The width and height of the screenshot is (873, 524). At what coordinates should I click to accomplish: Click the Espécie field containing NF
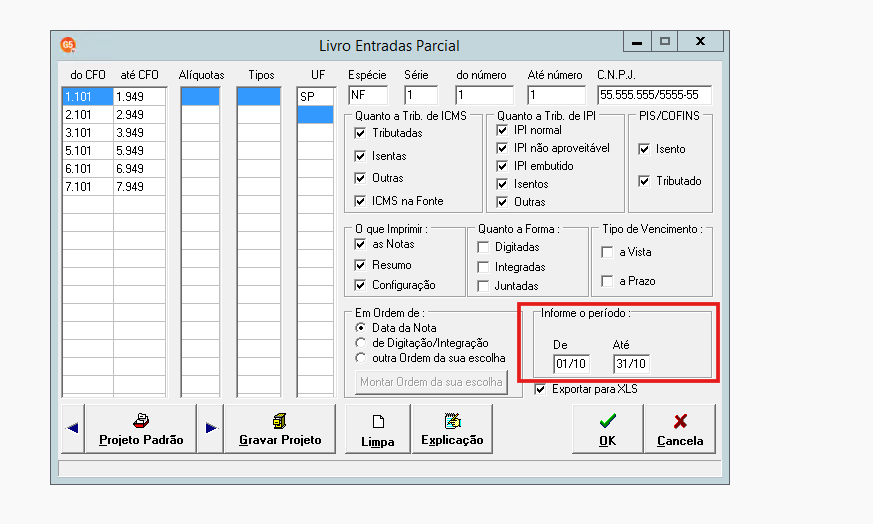pyautogui.click(x=368, y=95)
